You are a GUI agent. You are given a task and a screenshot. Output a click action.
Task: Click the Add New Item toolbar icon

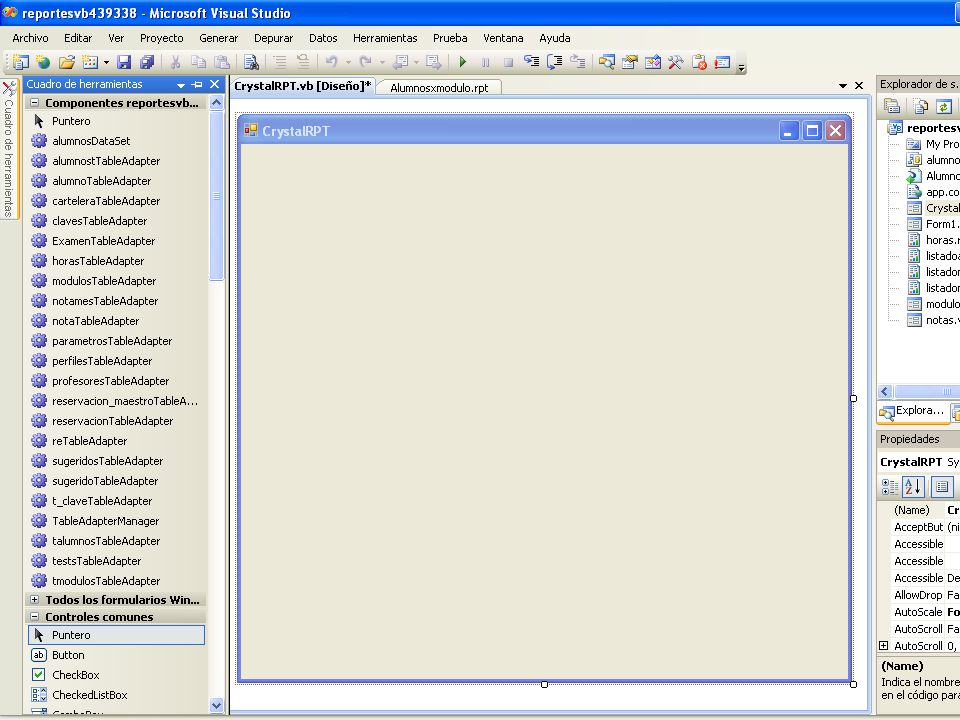click(x=90, y=62)
